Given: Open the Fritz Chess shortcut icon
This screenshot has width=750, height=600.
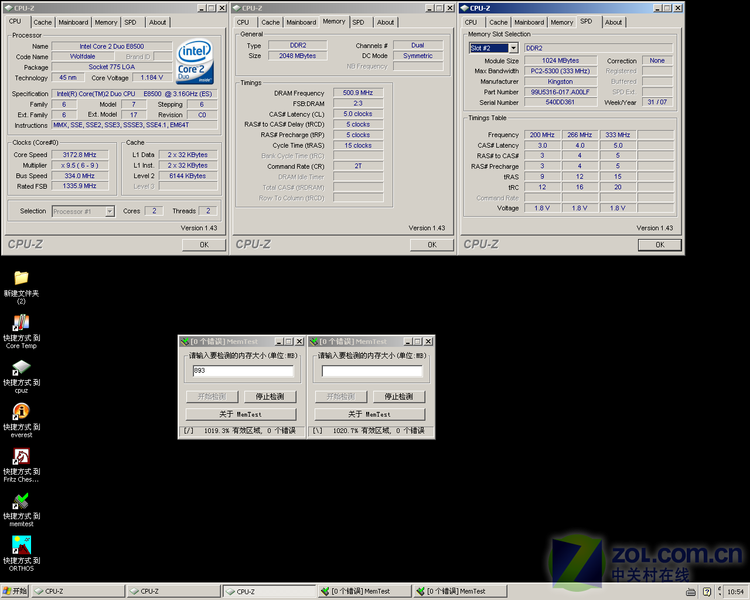Looking at the screenshot, I should [x=21, y=456].
